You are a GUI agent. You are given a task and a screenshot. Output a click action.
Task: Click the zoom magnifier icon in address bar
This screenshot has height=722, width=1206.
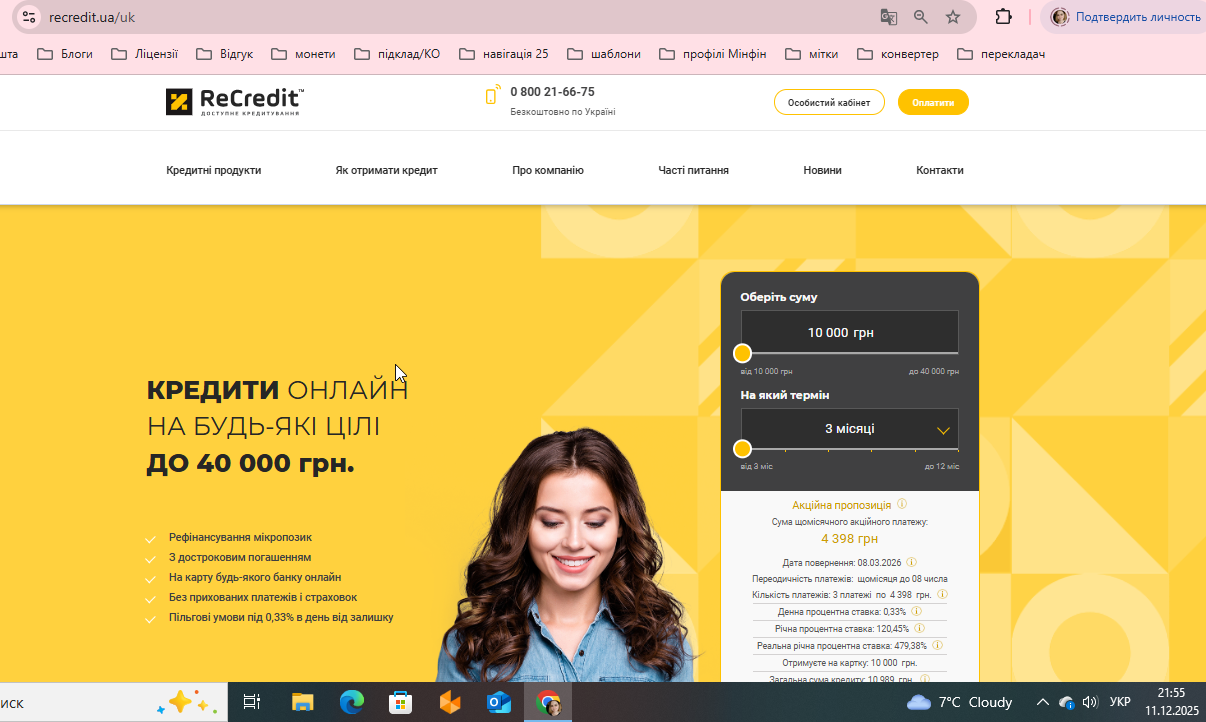pos(921,17)
